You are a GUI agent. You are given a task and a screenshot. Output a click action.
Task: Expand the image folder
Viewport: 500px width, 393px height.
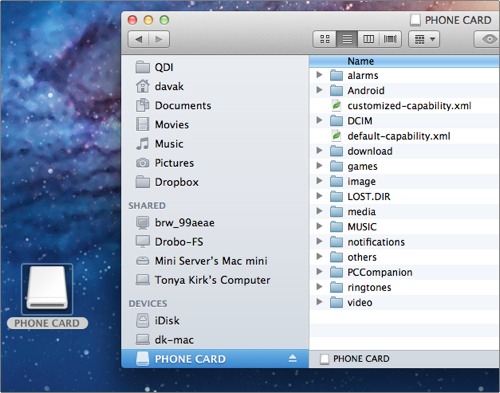(319, 181)
